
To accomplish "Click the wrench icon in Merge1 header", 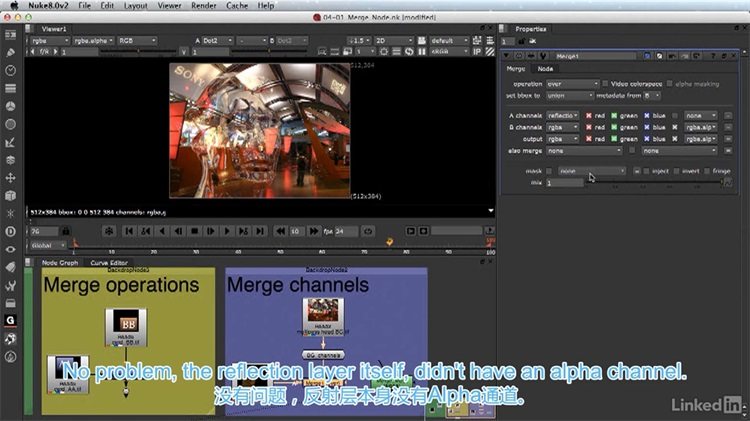I will click(543, 56).
